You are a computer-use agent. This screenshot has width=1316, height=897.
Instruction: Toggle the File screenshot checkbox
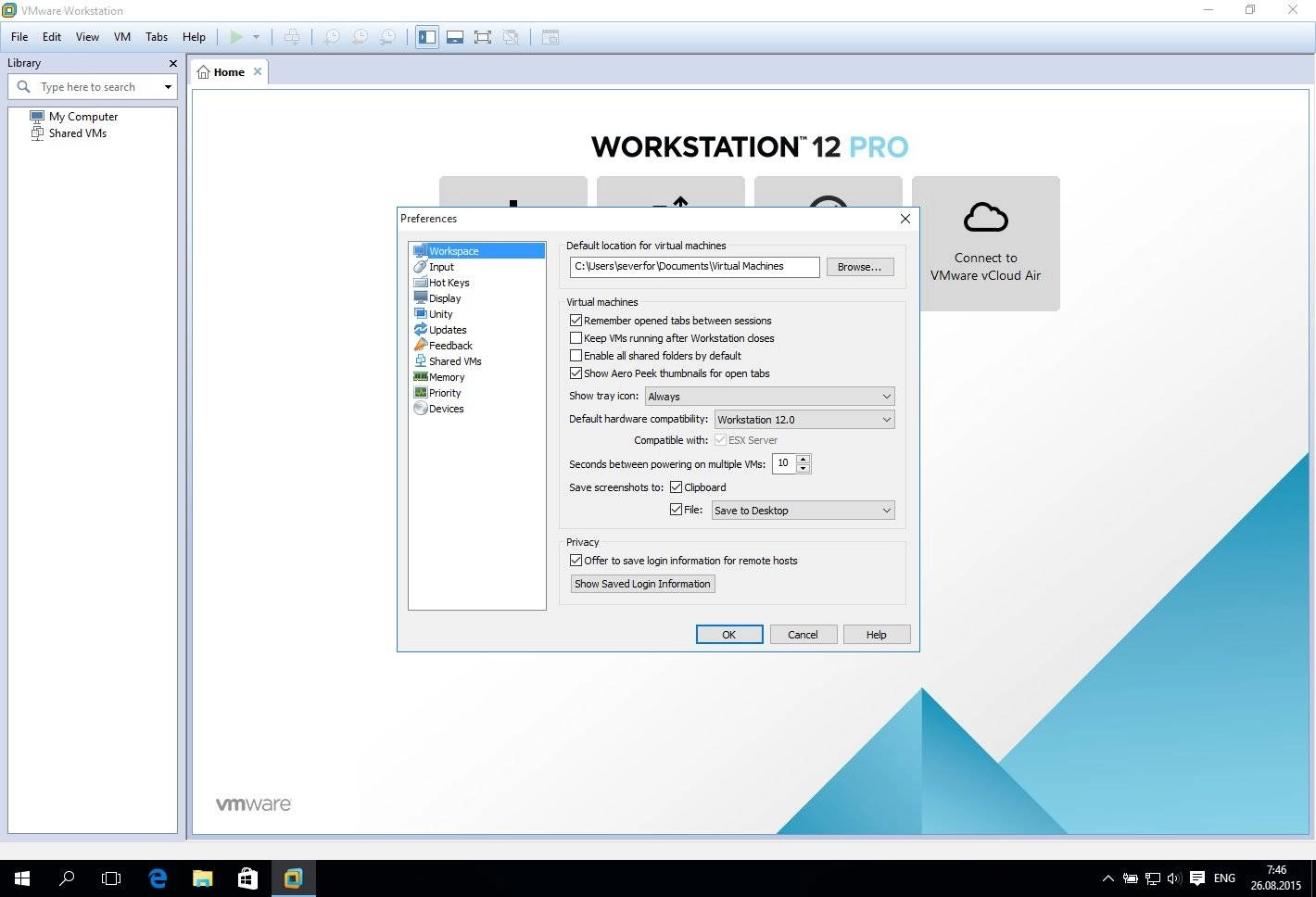pos(676,510)
